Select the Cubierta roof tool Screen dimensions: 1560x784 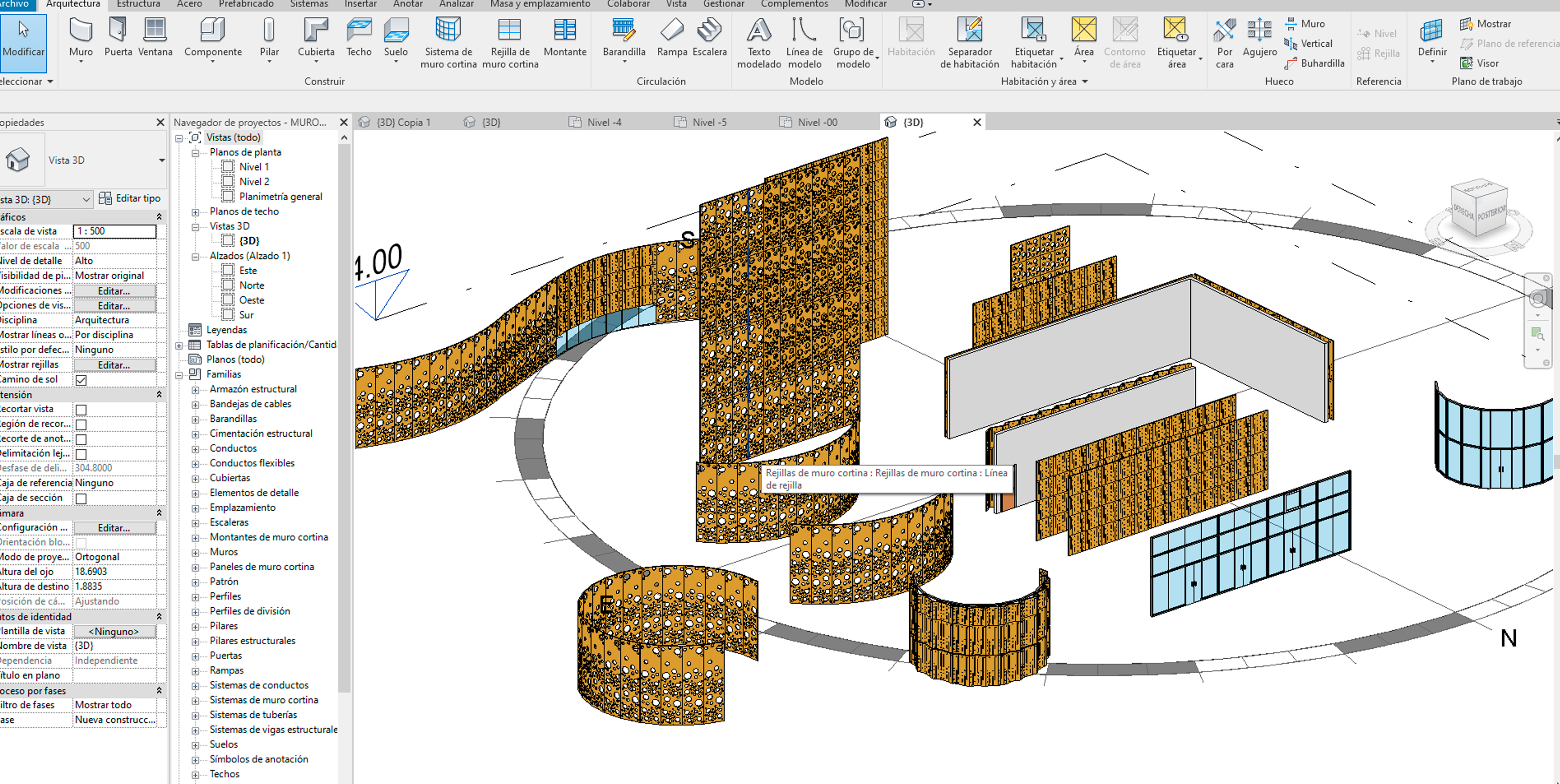316,39
